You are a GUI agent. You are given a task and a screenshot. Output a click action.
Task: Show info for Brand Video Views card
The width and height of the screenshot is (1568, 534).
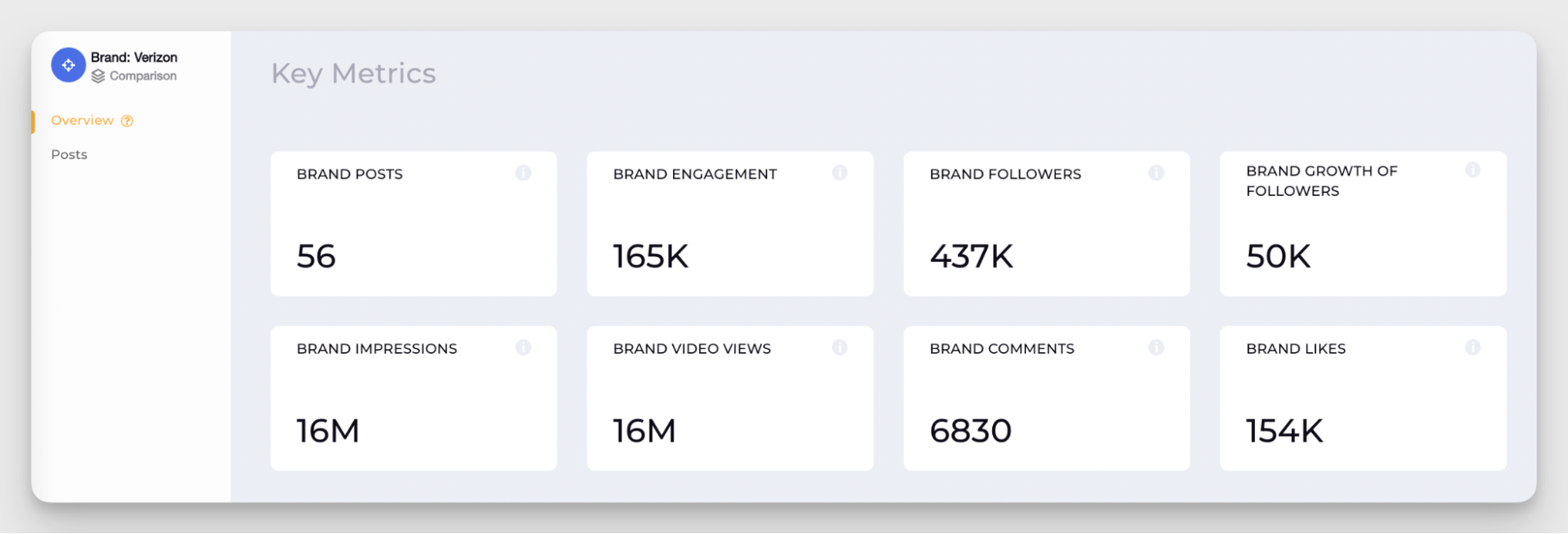pyautogui.click(x=839, y=347)
